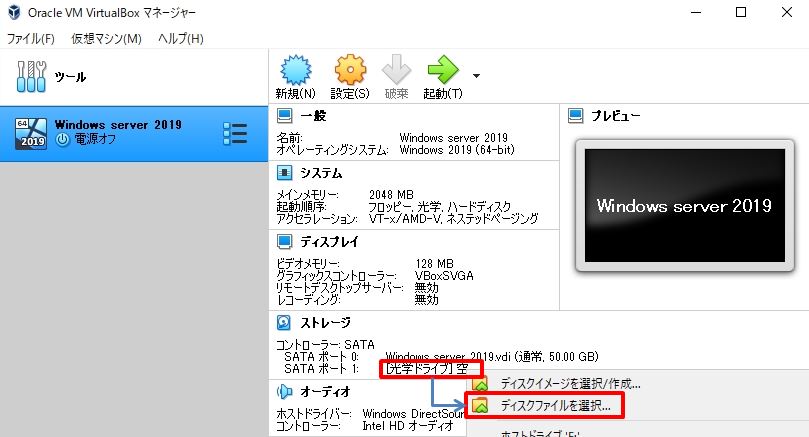Click the VBoxSVGA graphics controller value
Screen dimensions: 809x437
pyautogui.click(x=444, y=276)
